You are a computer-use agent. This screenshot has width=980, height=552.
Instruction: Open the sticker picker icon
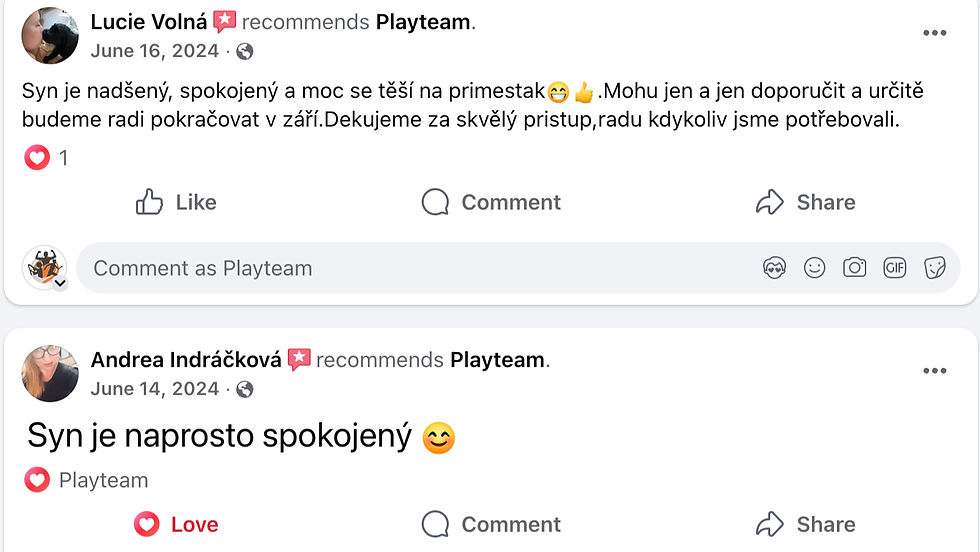pos(935,268)
